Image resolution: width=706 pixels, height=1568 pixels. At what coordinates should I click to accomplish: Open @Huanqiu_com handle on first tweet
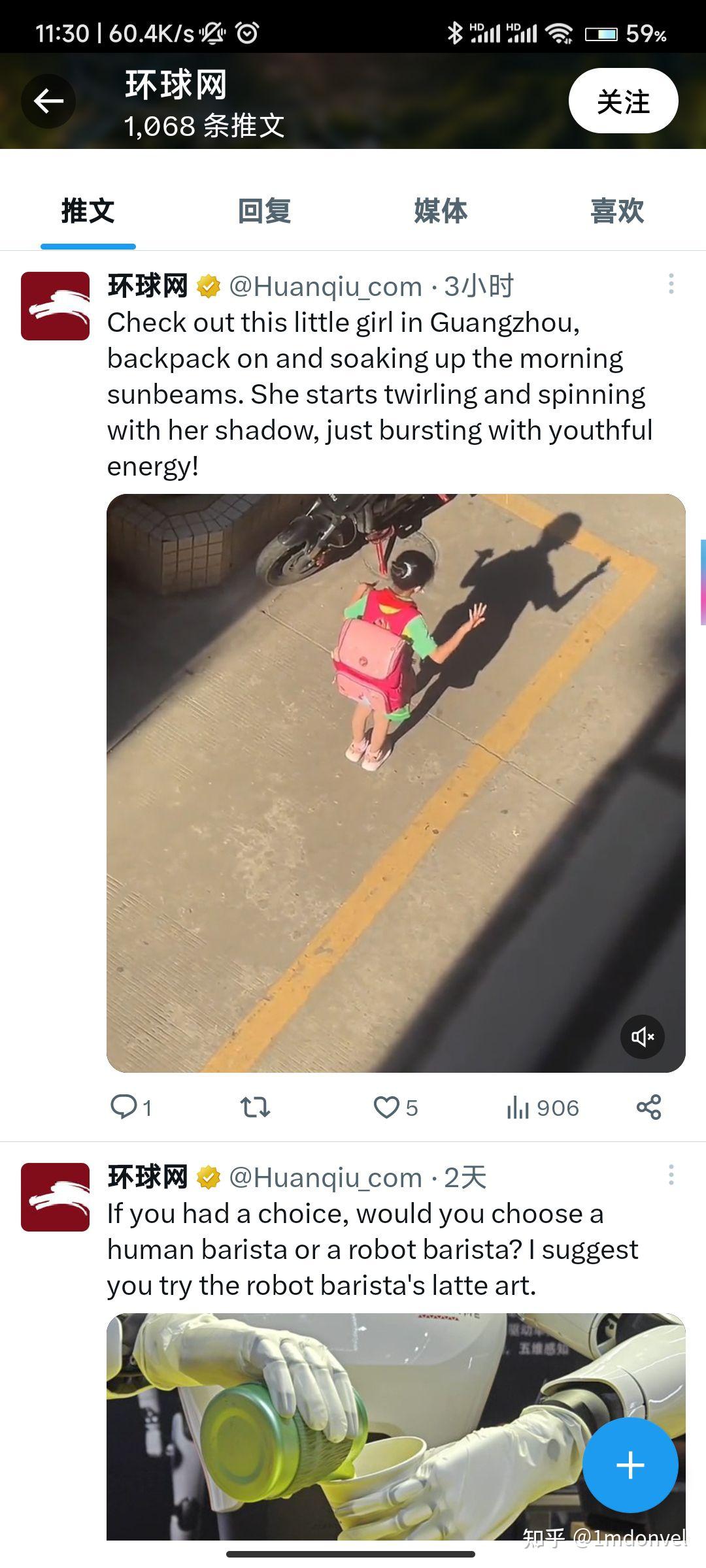[x=326, y=286]
